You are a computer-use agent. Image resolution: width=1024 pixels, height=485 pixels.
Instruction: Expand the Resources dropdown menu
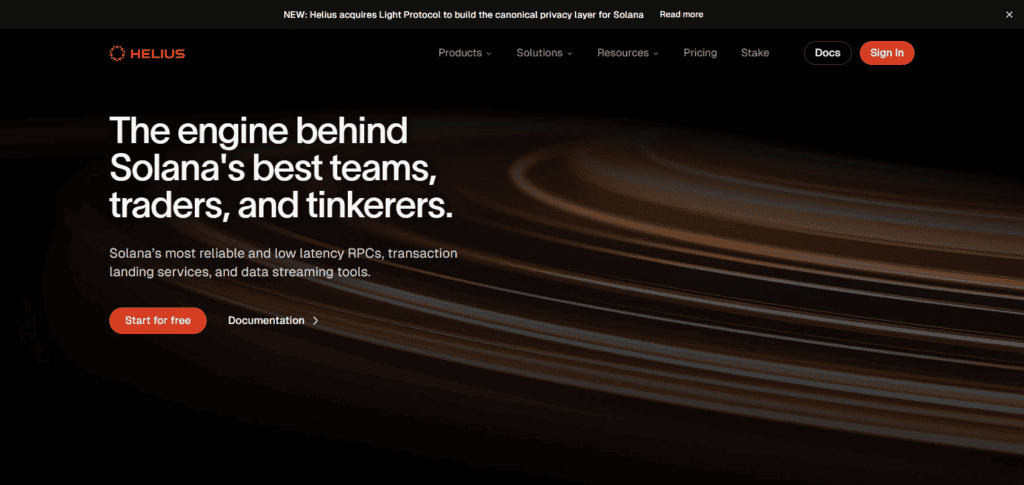click(x=628, y=53)
